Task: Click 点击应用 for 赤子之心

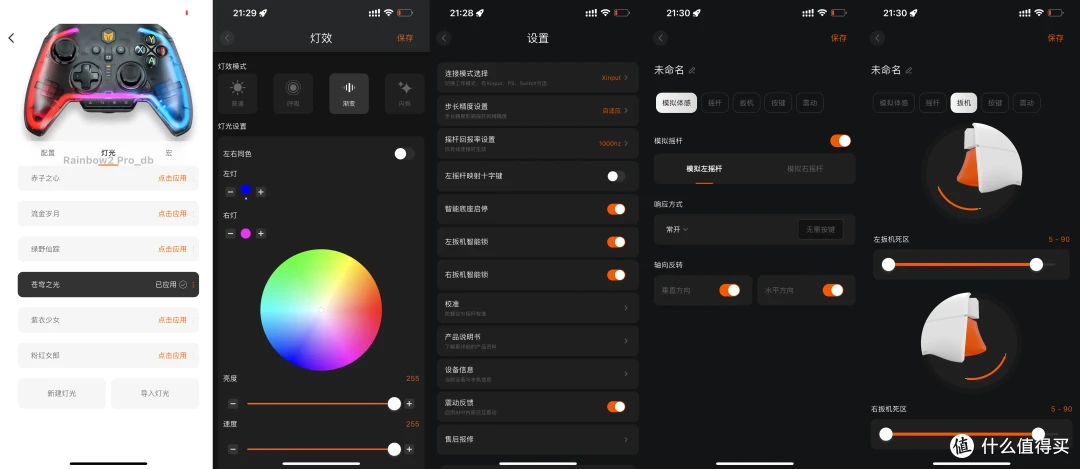Action: tap(172, 178)
